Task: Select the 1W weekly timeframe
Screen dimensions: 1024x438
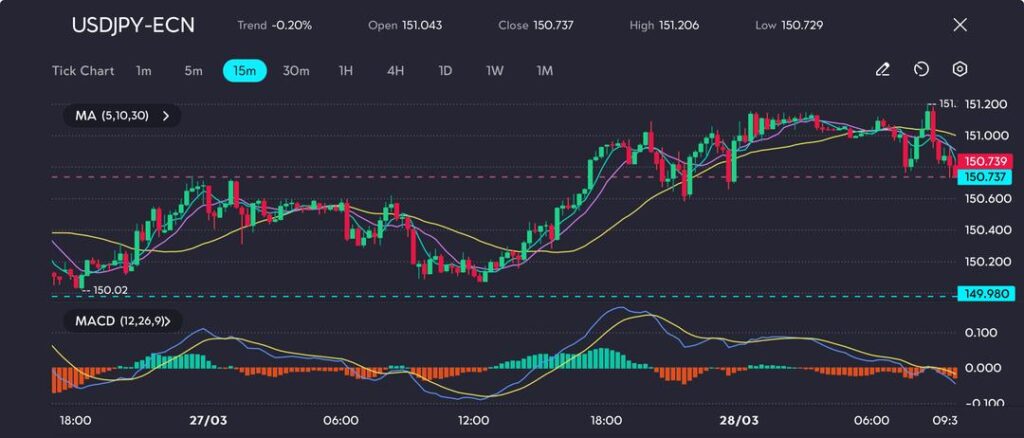Action: [x=495, y=71]
